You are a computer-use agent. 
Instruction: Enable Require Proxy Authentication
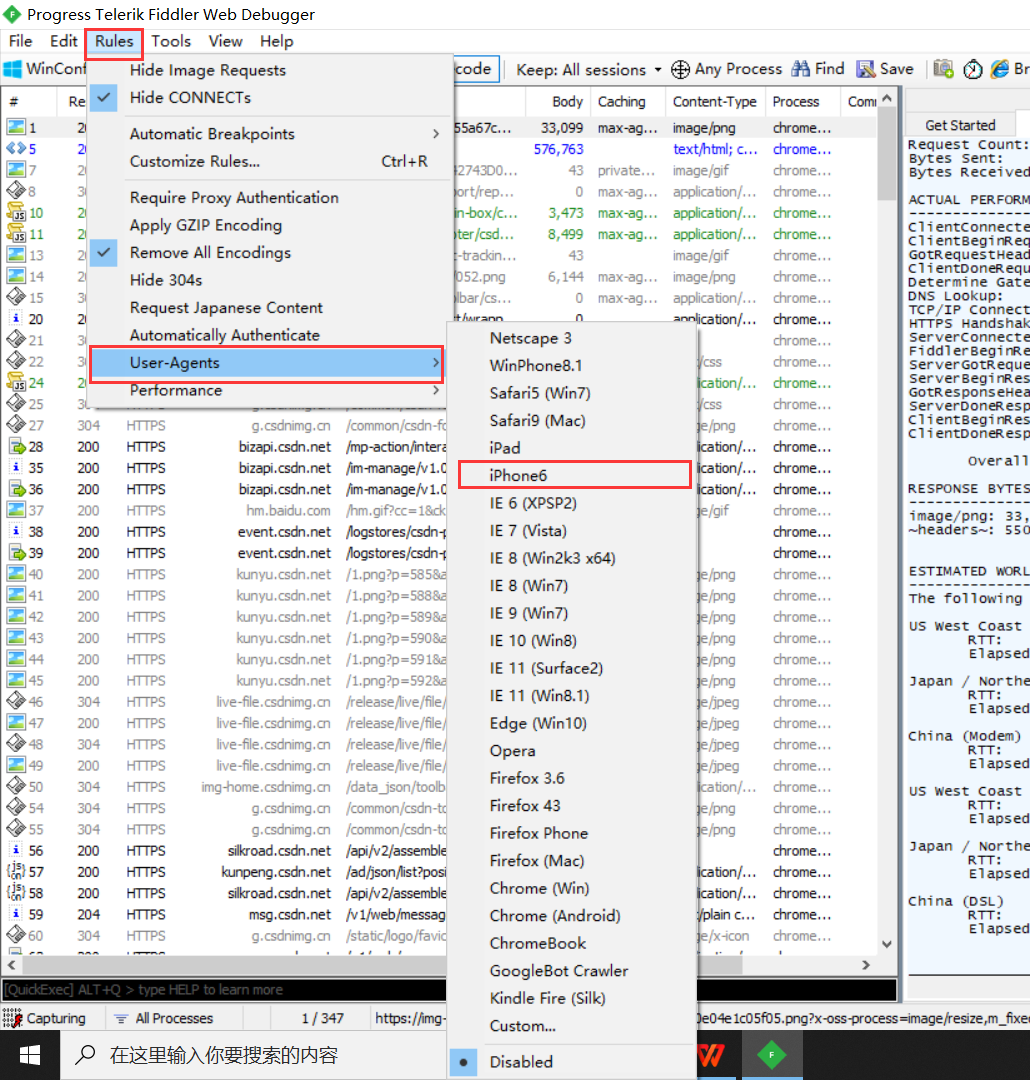(x=270, y=197)
